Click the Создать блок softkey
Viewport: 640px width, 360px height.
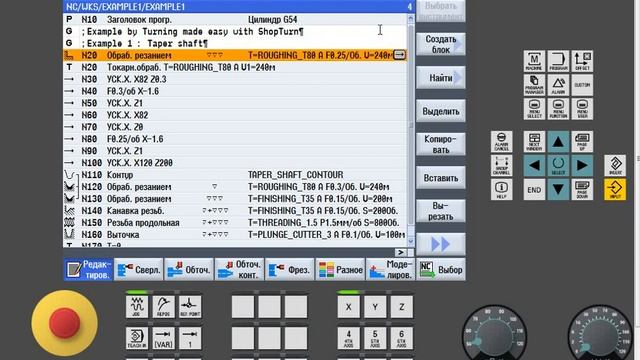441,44
